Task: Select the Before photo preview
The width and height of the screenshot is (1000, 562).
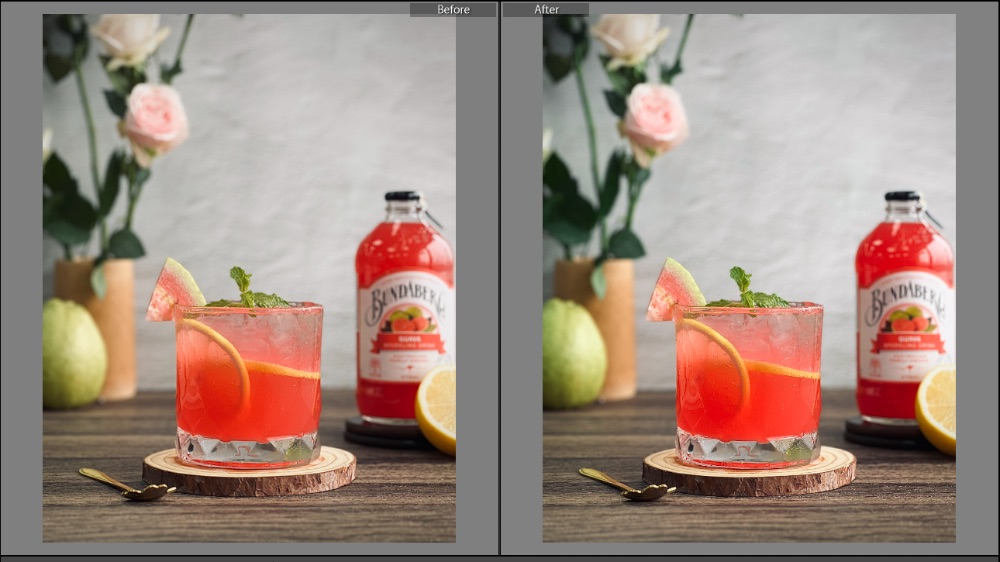Action: [x=249, y=278]
